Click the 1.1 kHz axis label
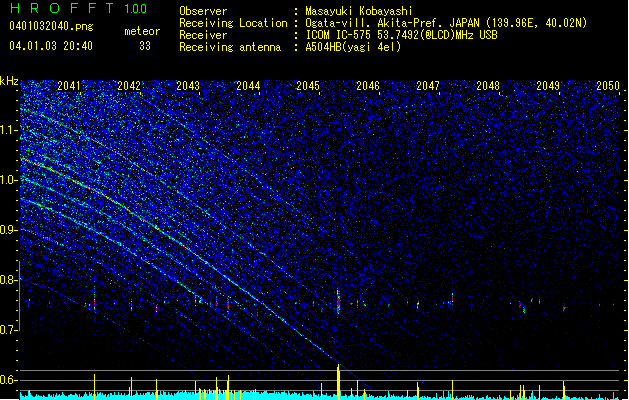 [x=8, y=130]
